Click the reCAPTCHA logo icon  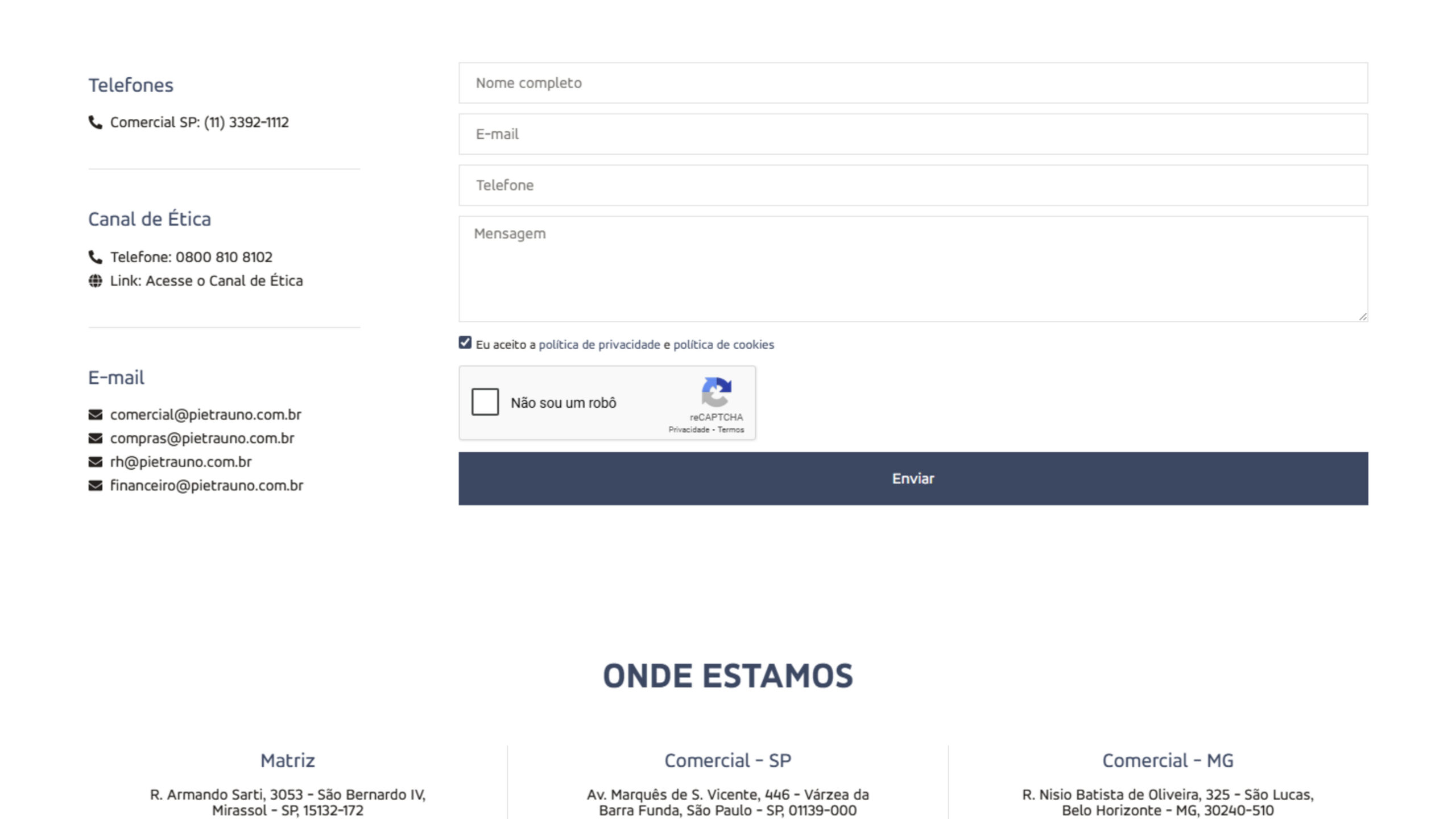pyautogui.click(x=716, y=392)
